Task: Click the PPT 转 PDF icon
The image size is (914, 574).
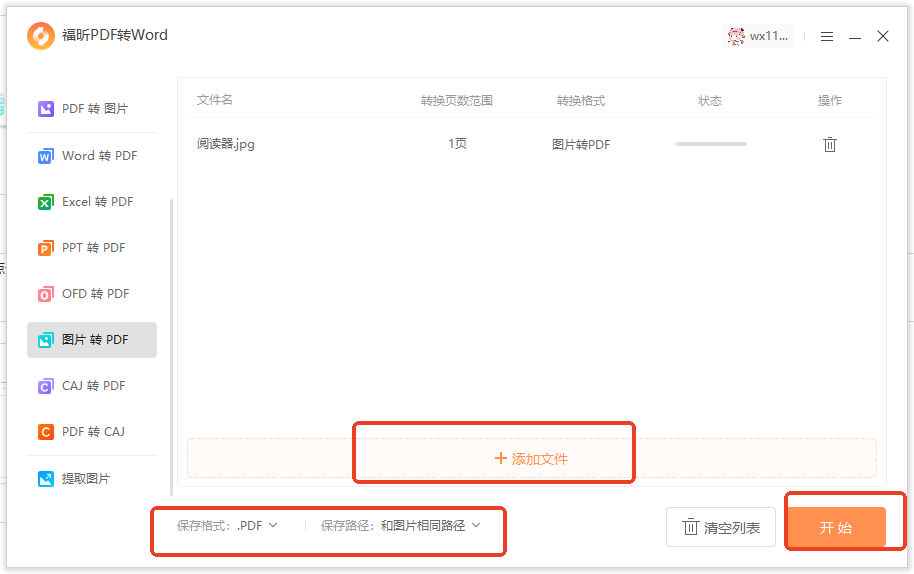Action: click(x=45, y=248)
